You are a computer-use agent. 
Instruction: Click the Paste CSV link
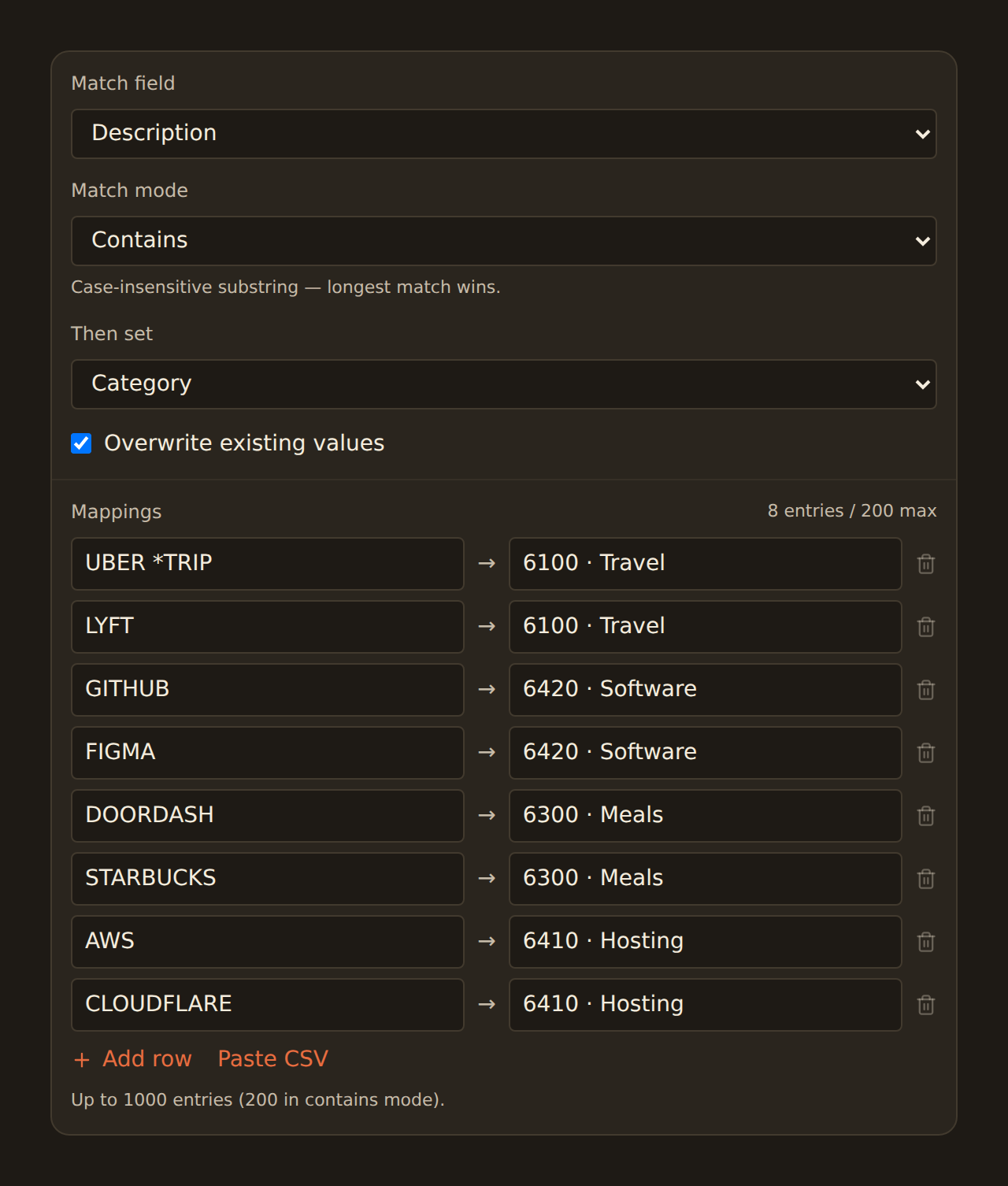(272, 1058)
